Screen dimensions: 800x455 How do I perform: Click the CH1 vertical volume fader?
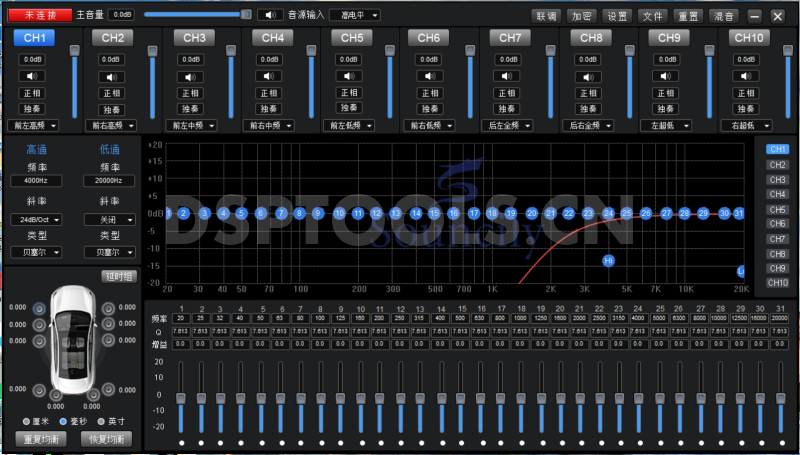tap(74, 50)
